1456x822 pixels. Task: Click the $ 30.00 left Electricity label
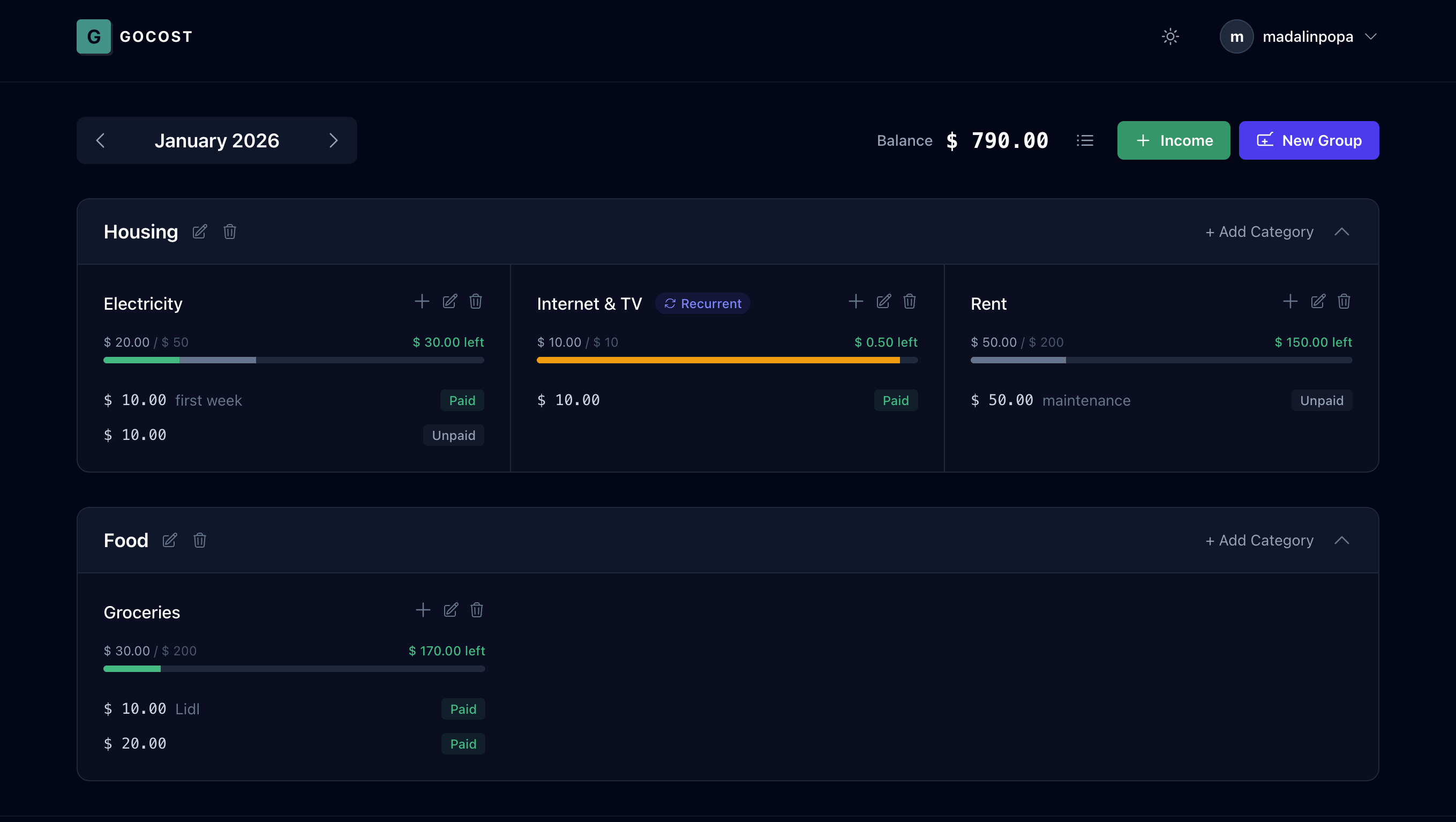pos(448,342)
